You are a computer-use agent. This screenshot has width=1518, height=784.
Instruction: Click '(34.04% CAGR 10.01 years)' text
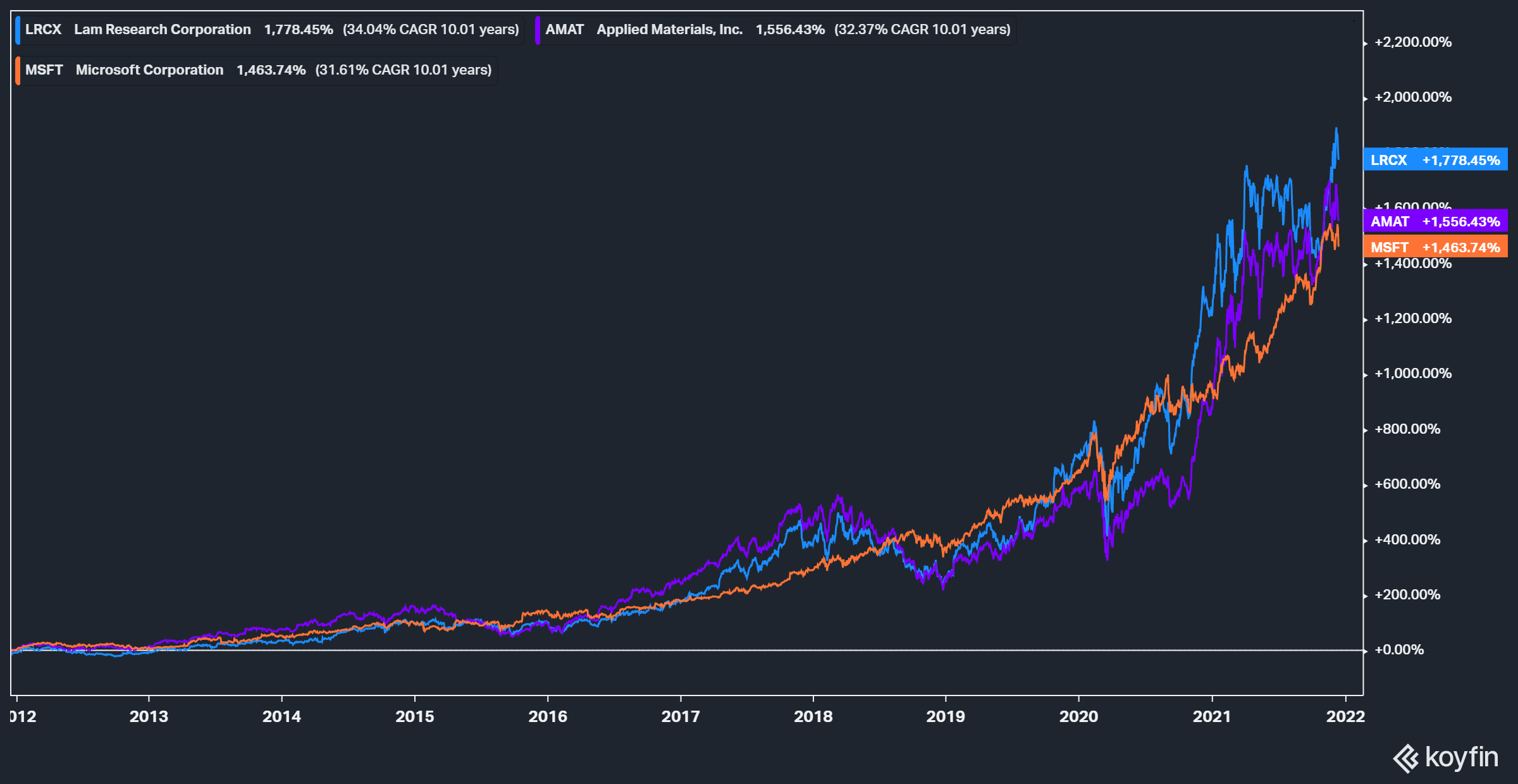pyautogui.click(x=431, y=30)
